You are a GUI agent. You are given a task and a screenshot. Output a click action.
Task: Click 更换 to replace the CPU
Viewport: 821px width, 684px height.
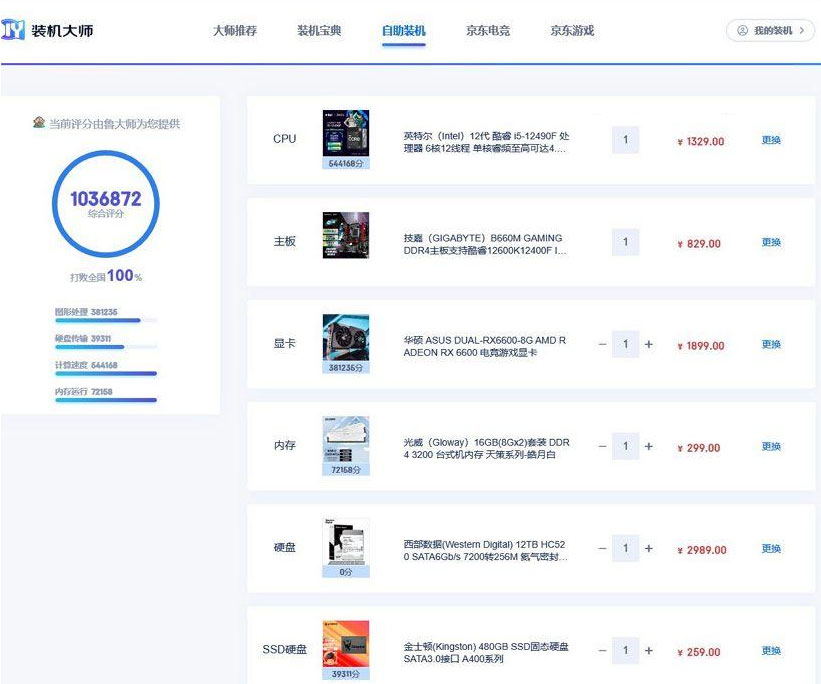coord(771,141)
